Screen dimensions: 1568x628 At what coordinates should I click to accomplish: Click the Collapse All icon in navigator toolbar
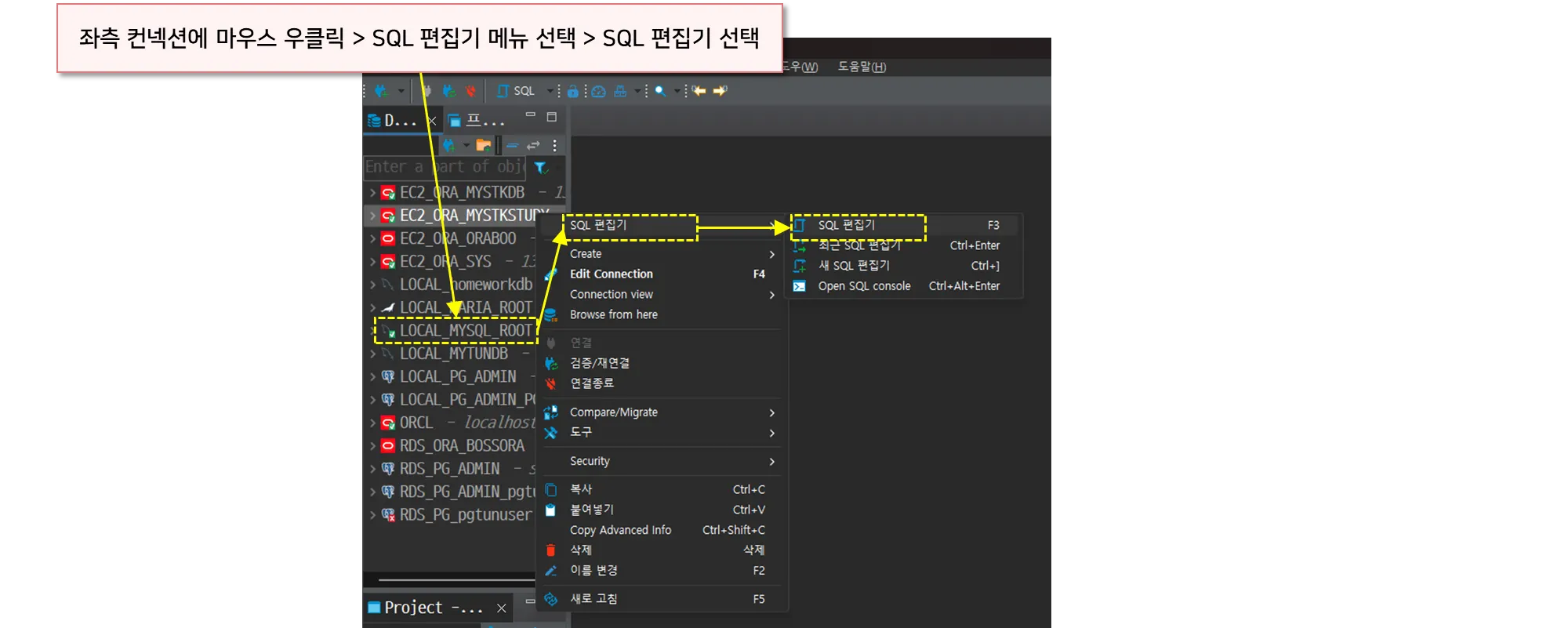513,145
